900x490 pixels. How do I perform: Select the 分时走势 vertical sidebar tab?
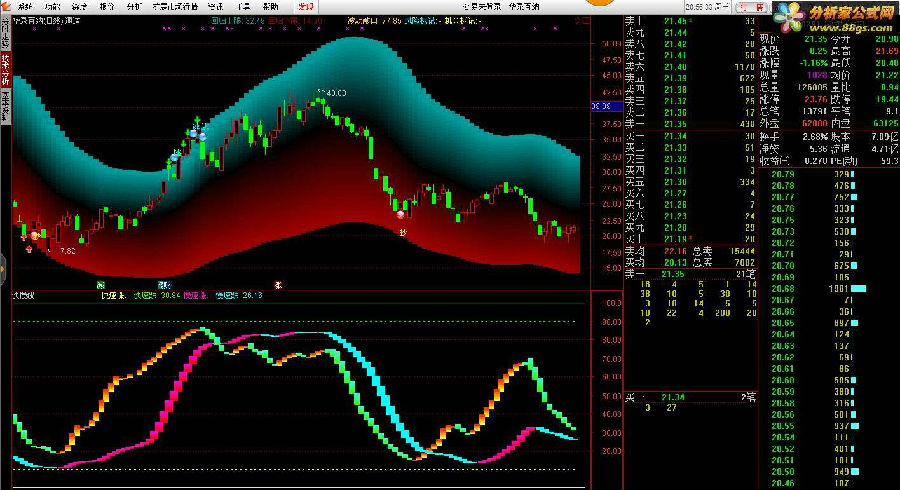pyautogui.click(x=5, y=33)
